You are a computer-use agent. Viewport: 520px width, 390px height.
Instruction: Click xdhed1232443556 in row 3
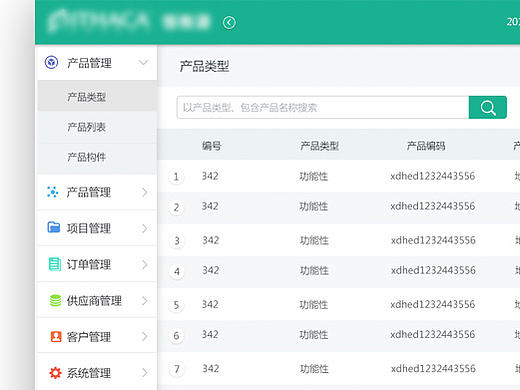click(x=433, y=240)
